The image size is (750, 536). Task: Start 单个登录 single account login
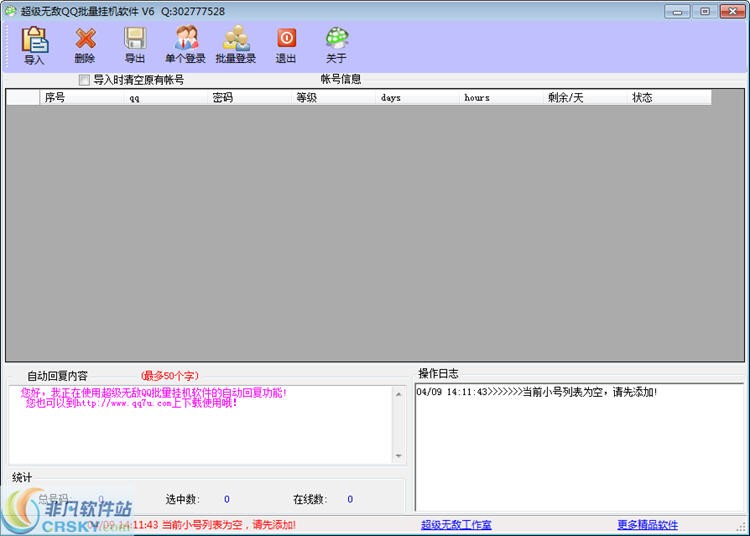click(186, 45)
